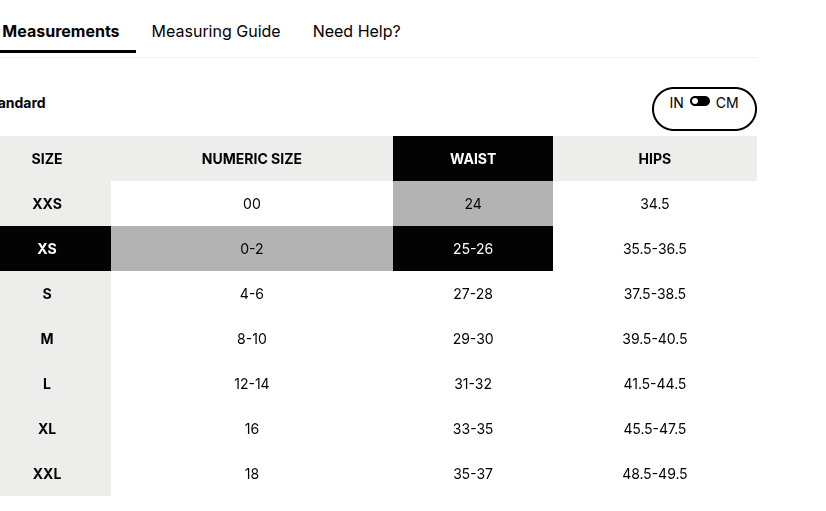Screen dimensions: 826x511
Task: Select the XS size row label
Action: (47, 249)
